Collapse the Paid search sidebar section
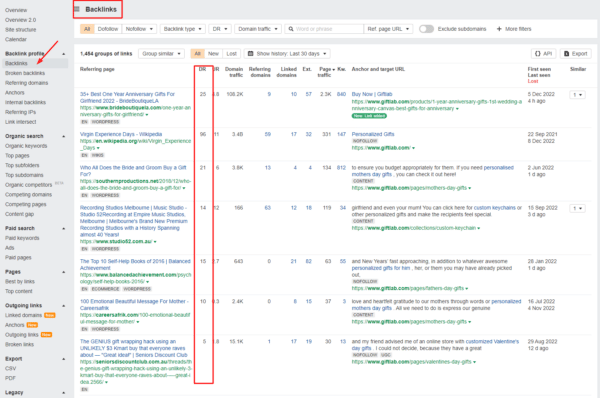The width and height of the screenshot is (600, 398). [x=64, y=228]
